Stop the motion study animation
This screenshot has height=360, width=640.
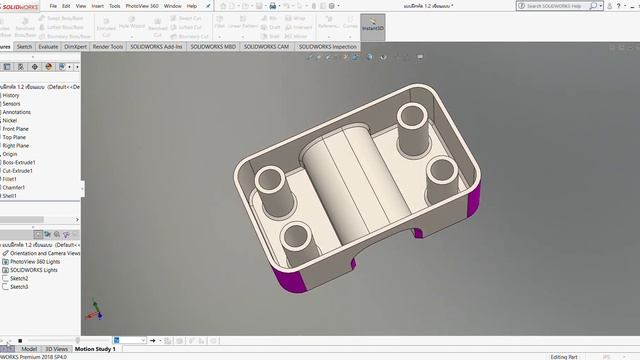coord(20,340)
